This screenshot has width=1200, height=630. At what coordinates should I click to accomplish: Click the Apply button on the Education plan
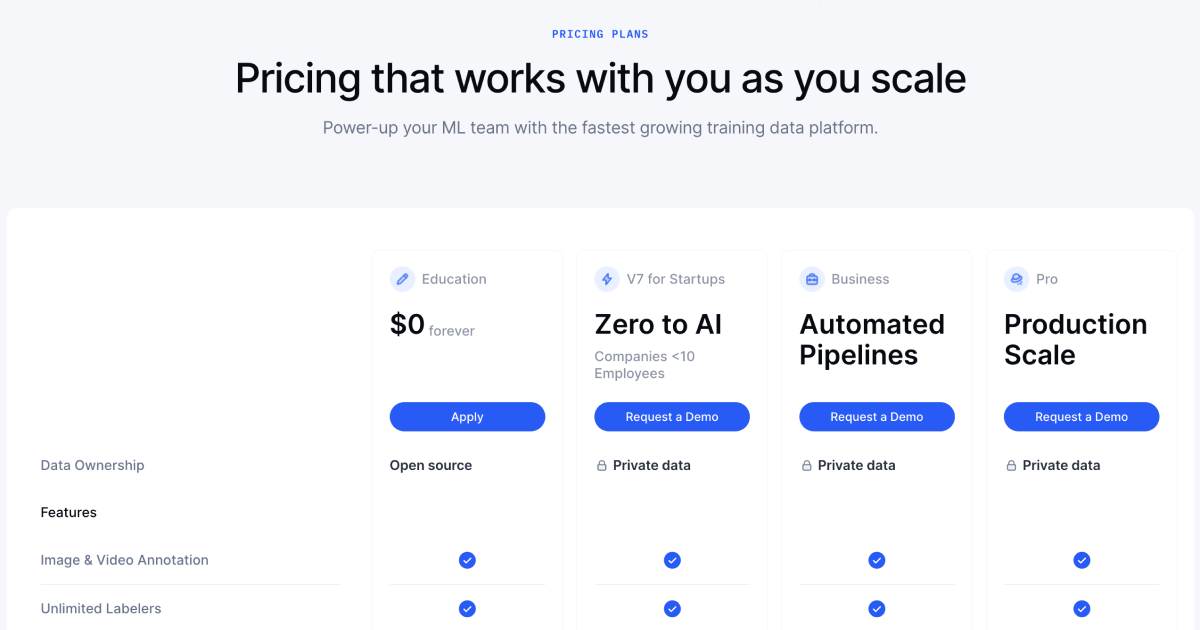(x=467, y=417)
